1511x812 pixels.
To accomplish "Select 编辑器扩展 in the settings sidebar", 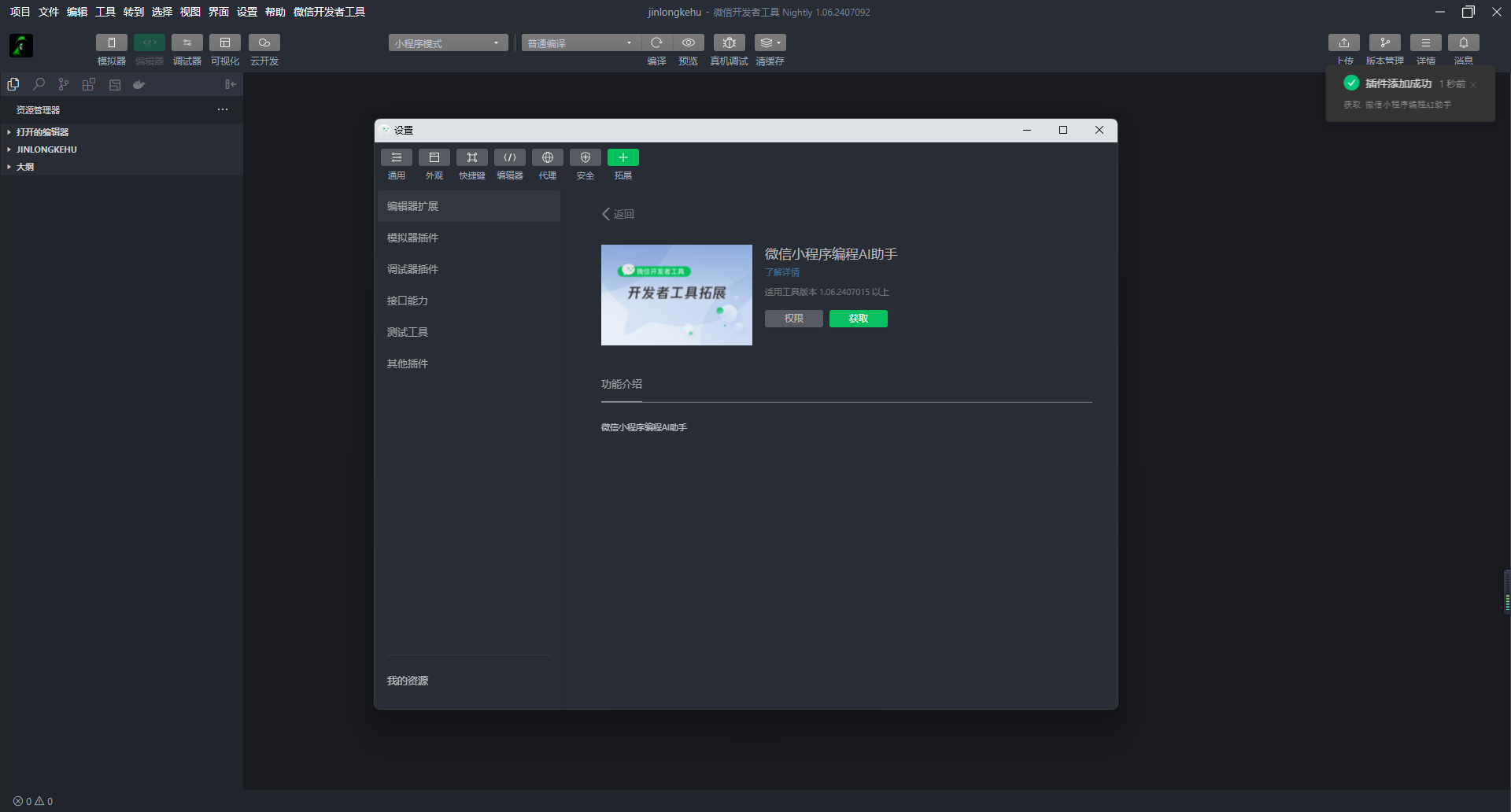I will tap(469, 206).
